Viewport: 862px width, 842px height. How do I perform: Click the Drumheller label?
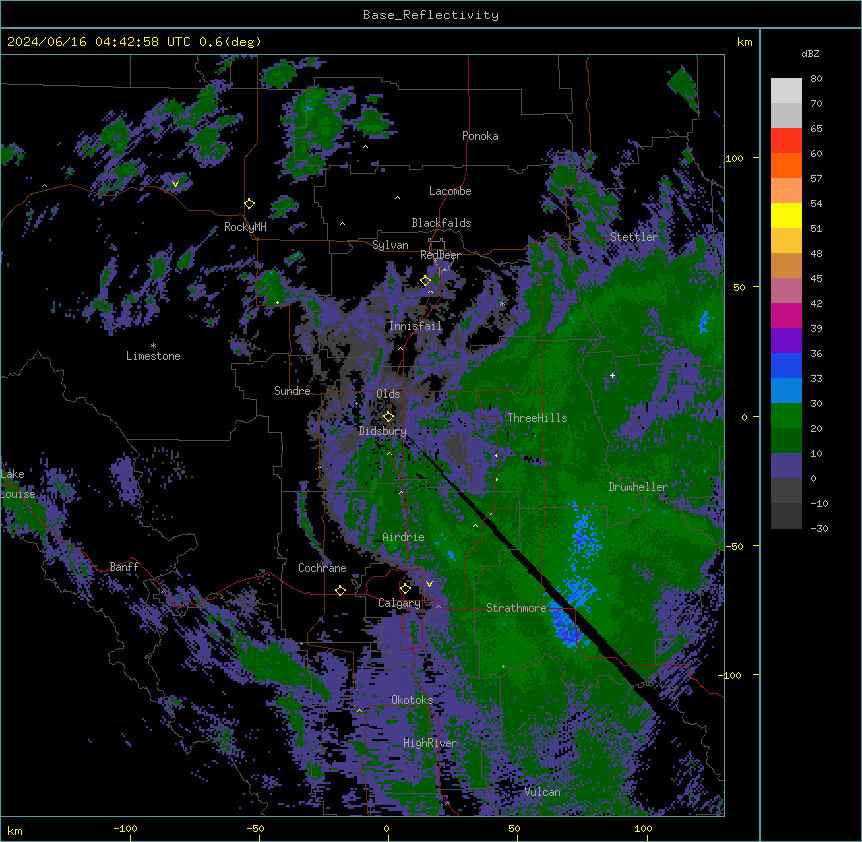638,487
